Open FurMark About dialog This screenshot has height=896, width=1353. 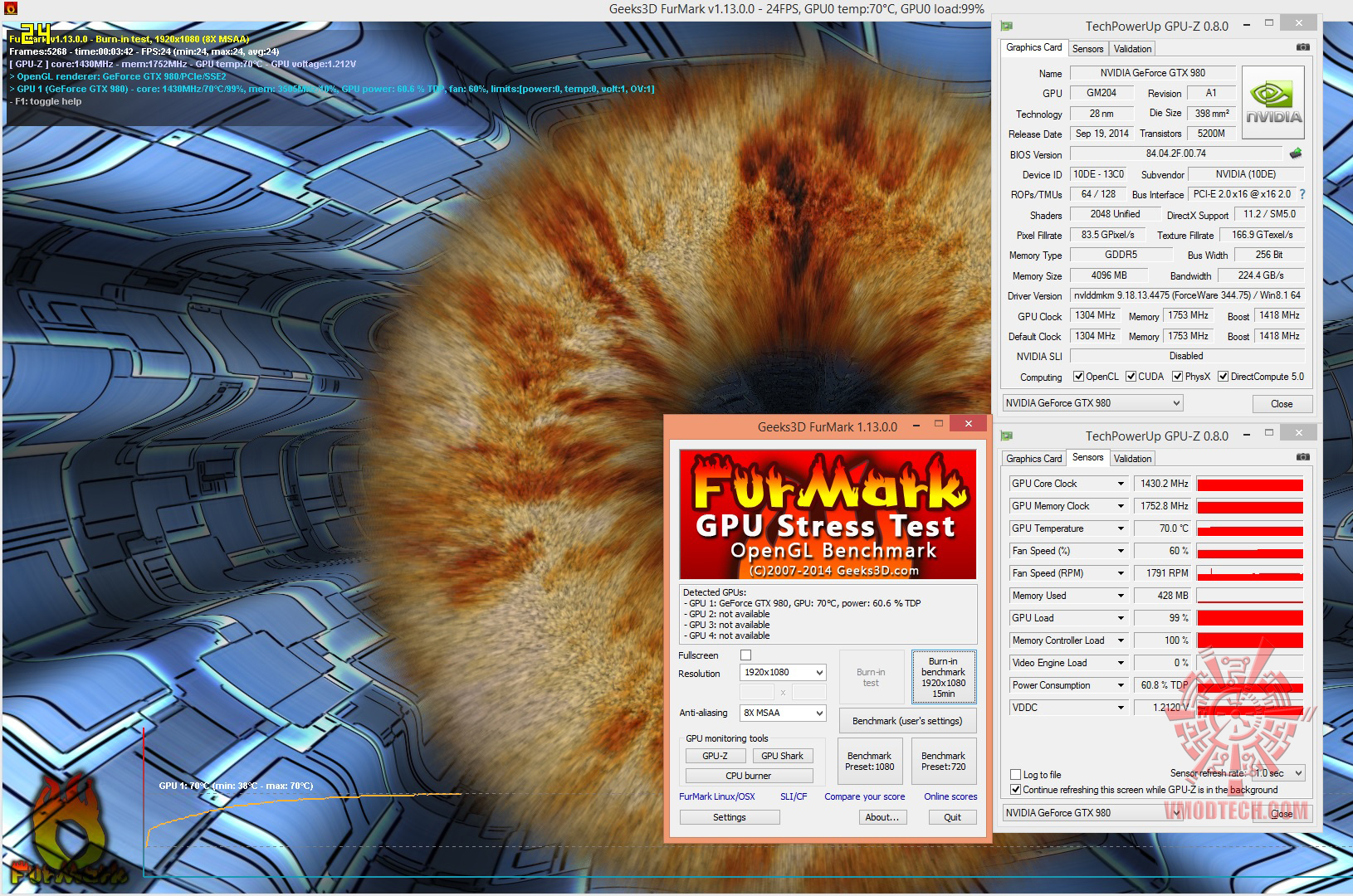[x=882, y=817]
